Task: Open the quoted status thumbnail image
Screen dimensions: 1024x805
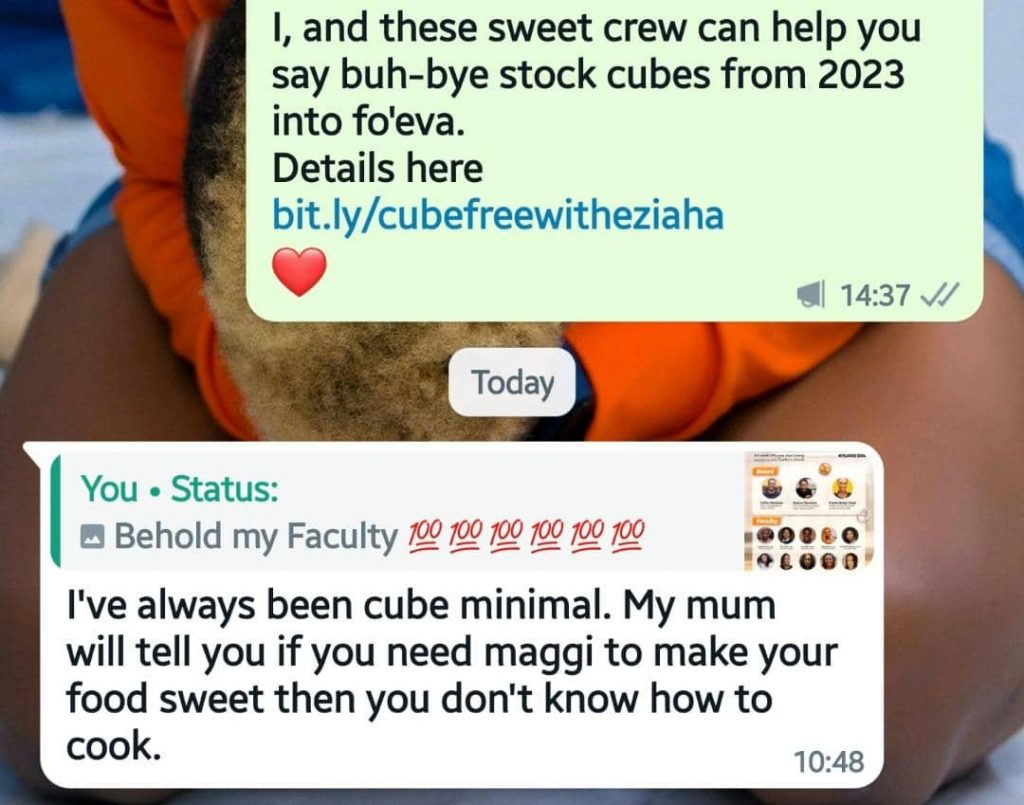Action: coord(808,511)
